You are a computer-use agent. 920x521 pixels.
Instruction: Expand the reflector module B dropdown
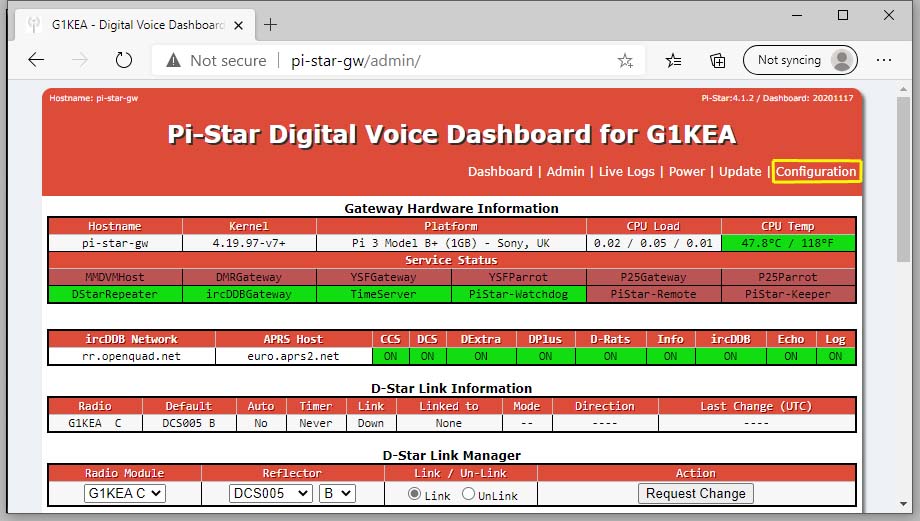pyautogui.click(x=337, y=493)
